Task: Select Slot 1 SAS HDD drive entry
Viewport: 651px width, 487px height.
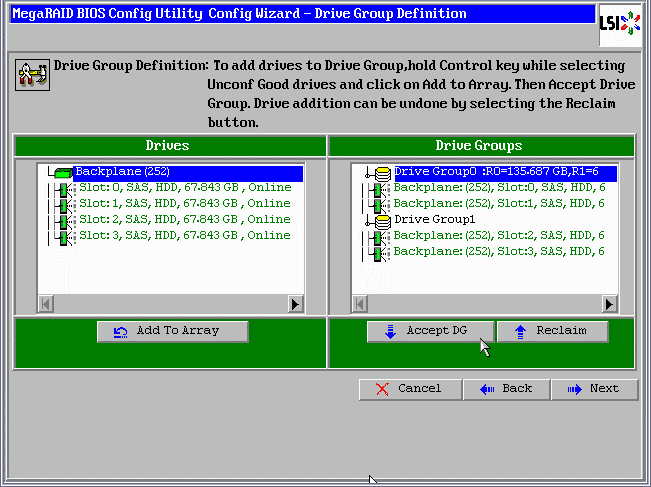Action: (x=184, y=204)
